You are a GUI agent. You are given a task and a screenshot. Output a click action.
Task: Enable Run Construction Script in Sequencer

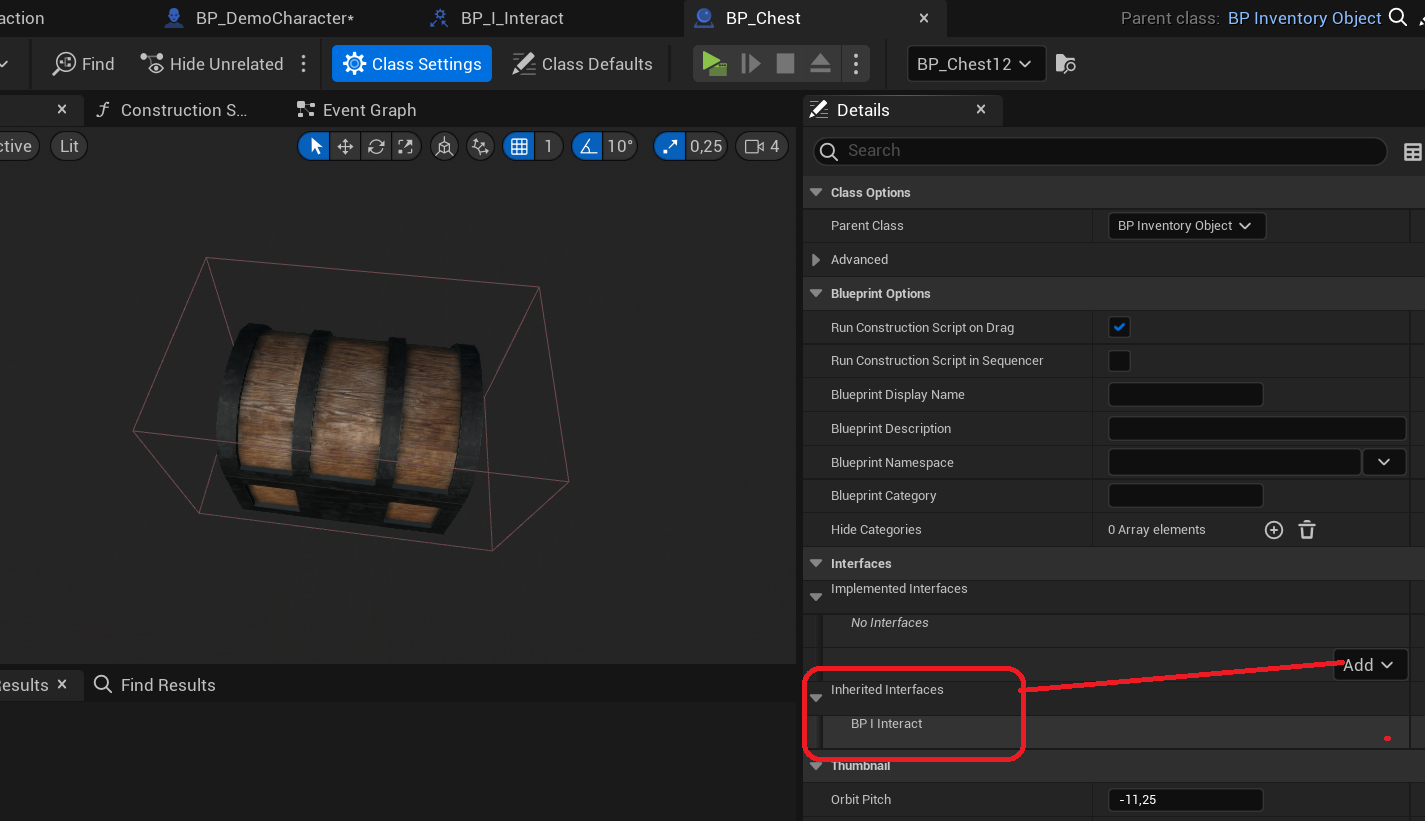[x=1119, y=361]
